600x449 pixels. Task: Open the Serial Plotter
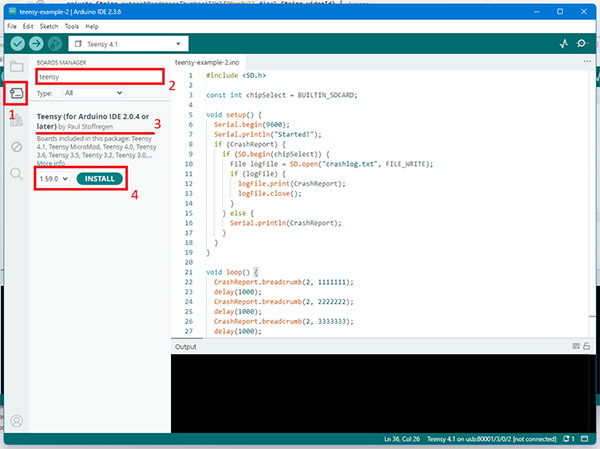(x=562, y=44)
